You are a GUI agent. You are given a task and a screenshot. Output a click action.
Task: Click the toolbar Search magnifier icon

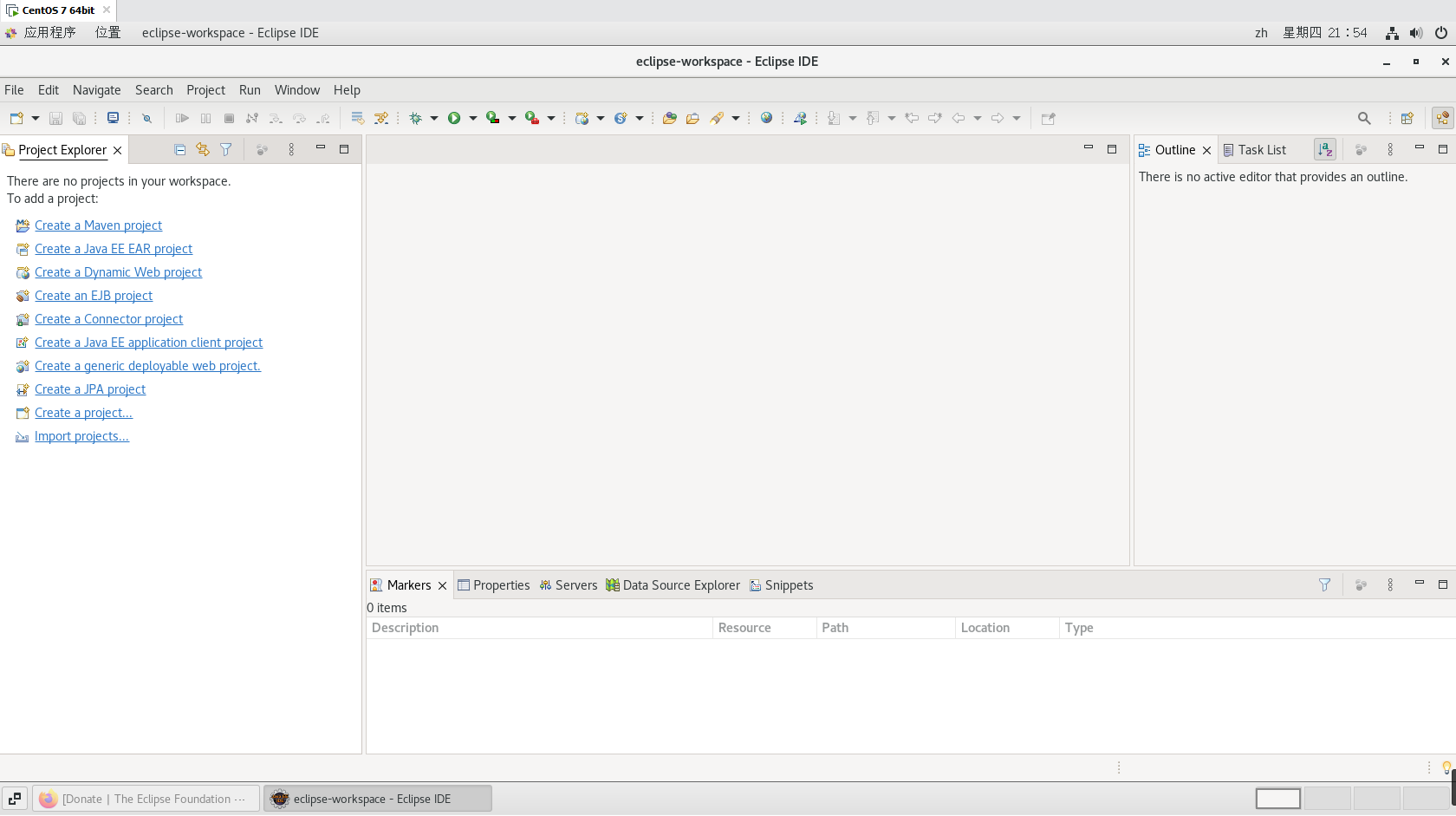tap(1364, 118)
